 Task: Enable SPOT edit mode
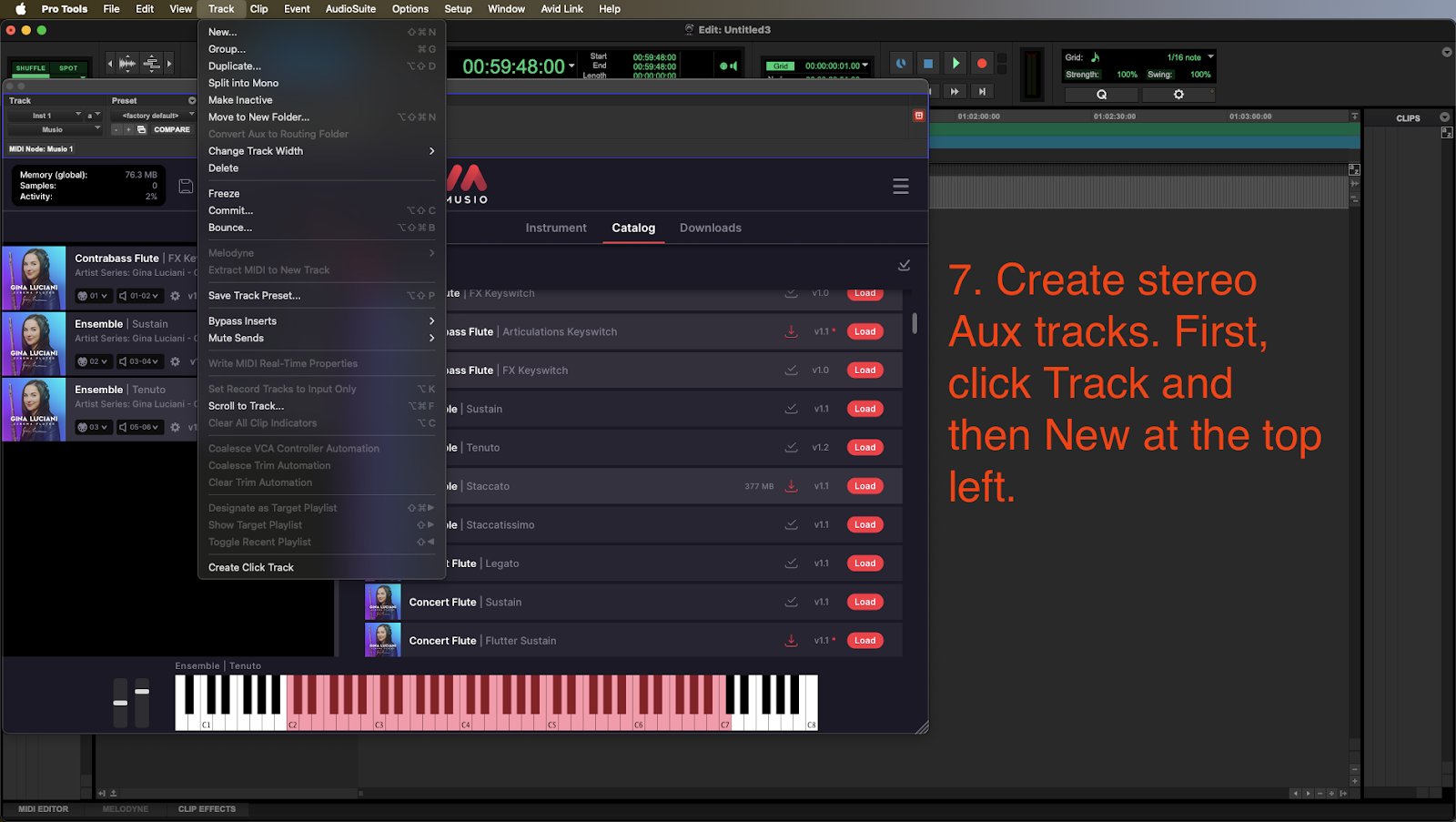[x=69, y=68]
